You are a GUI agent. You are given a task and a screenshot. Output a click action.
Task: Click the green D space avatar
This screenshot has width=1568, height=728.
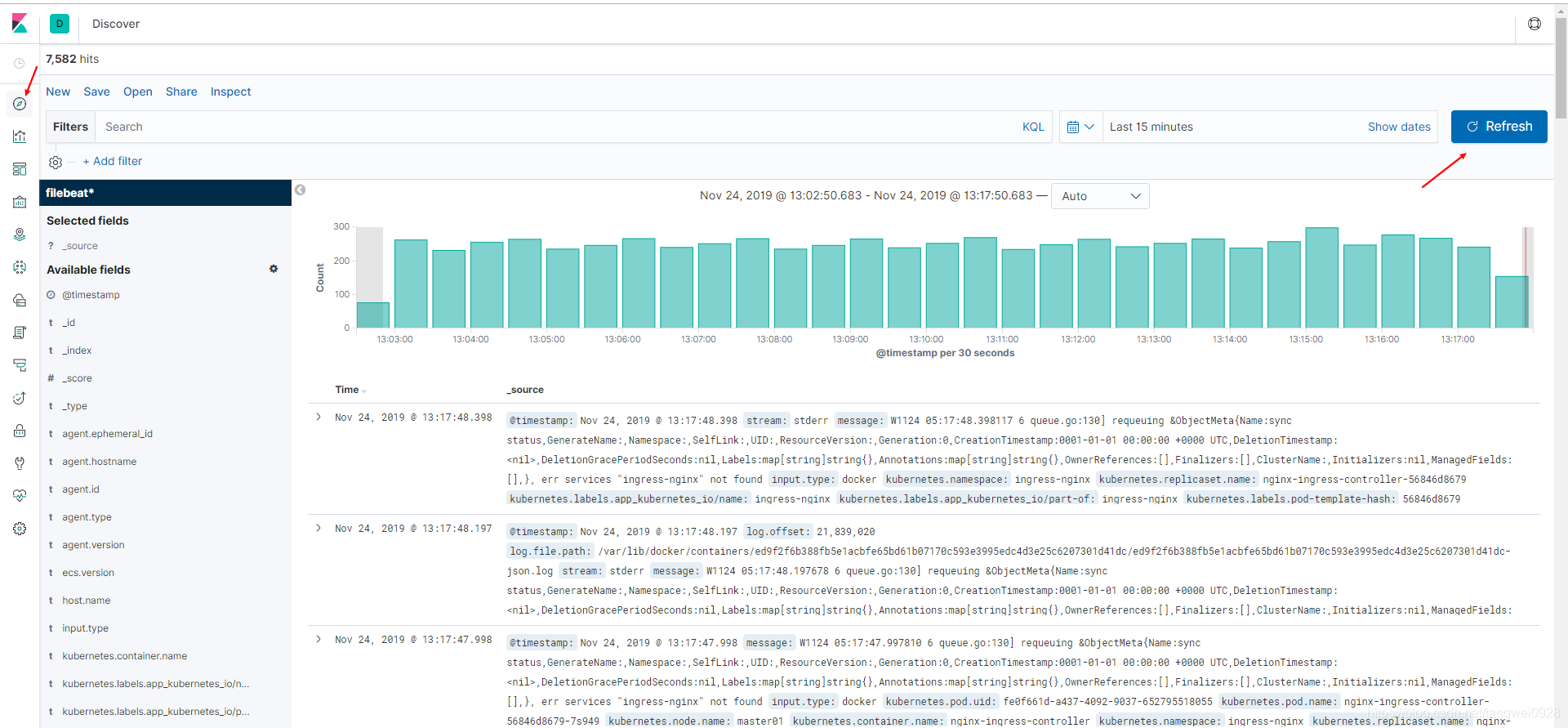(60, 24)
